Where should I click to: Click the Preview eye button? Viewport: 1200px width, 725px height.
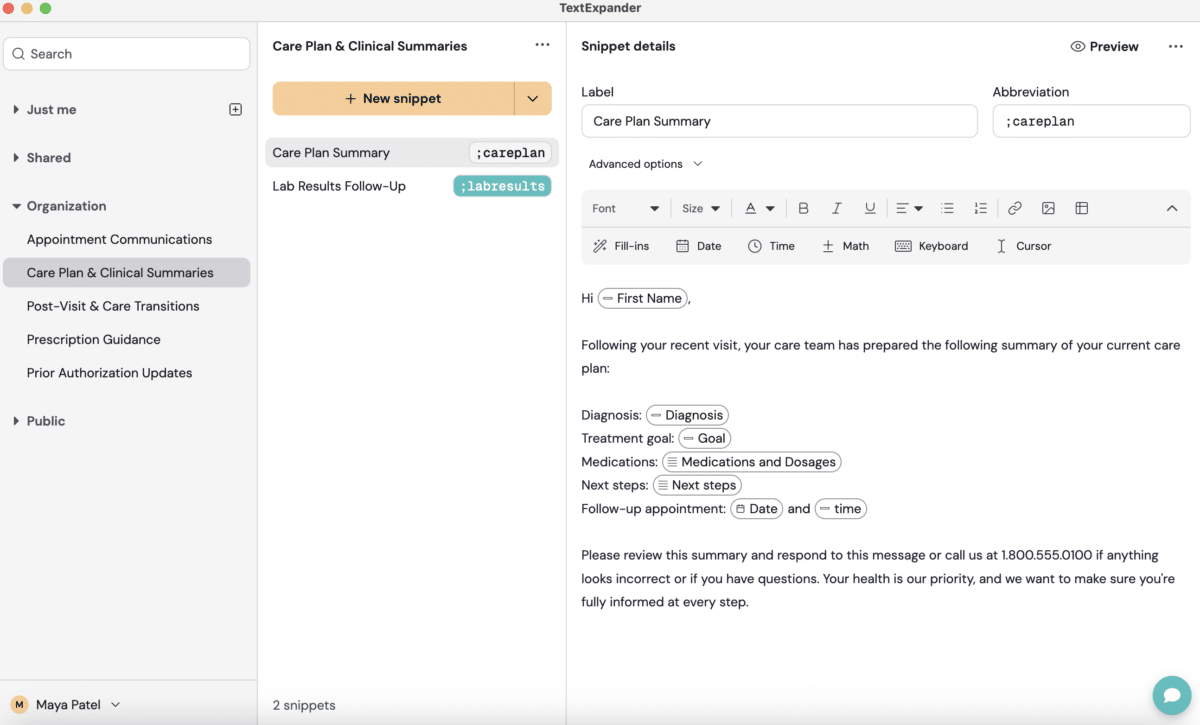pyautogui.click(x=1104, y=46)
